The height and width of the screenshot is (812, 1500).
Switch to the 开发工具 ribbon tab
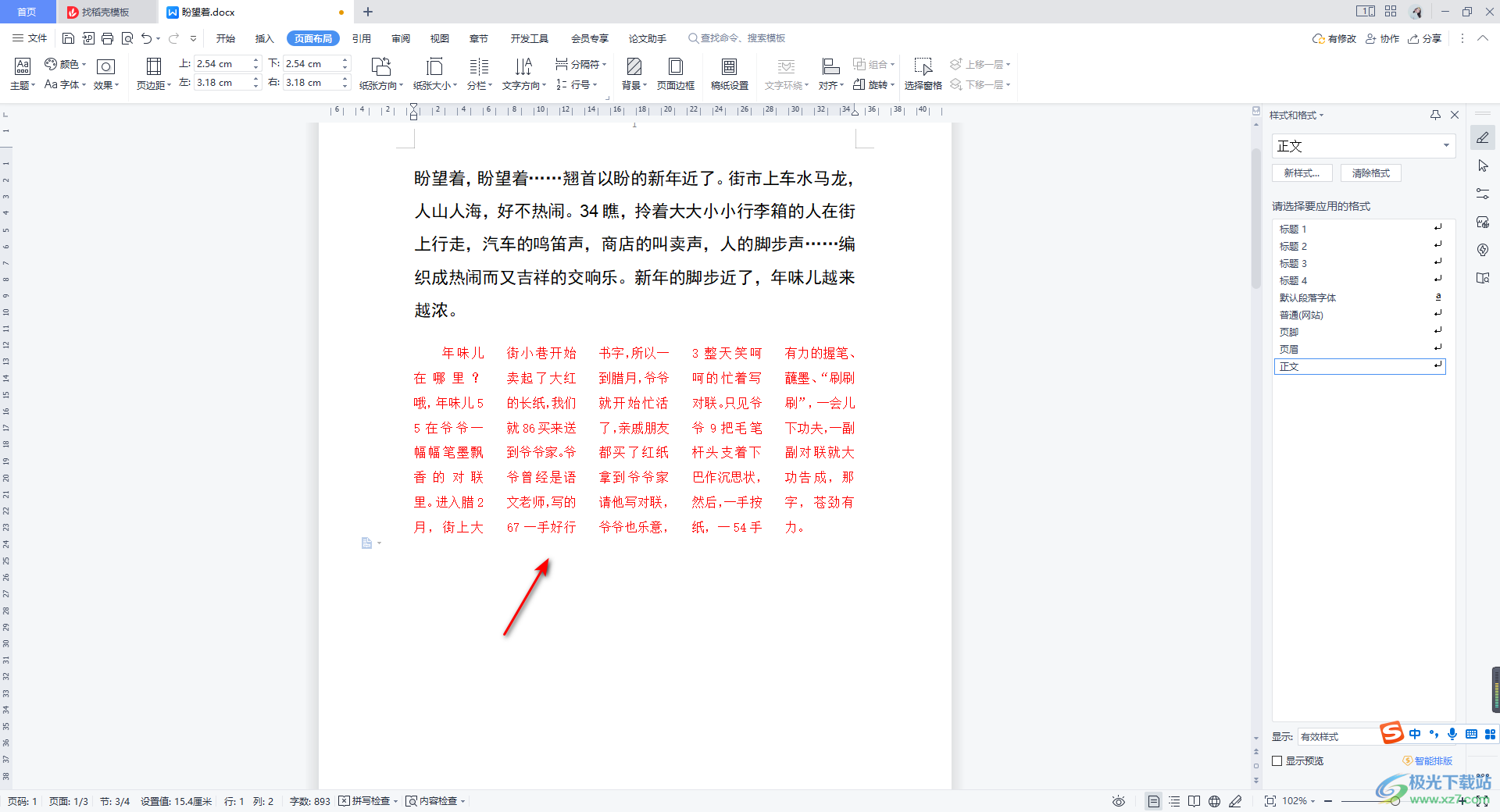[x=530, y=38]
